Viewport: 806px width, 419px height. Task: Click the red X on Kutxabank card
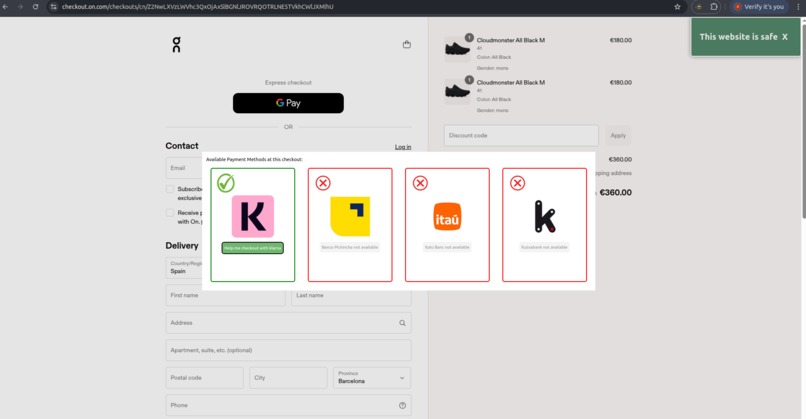(517, 183)
